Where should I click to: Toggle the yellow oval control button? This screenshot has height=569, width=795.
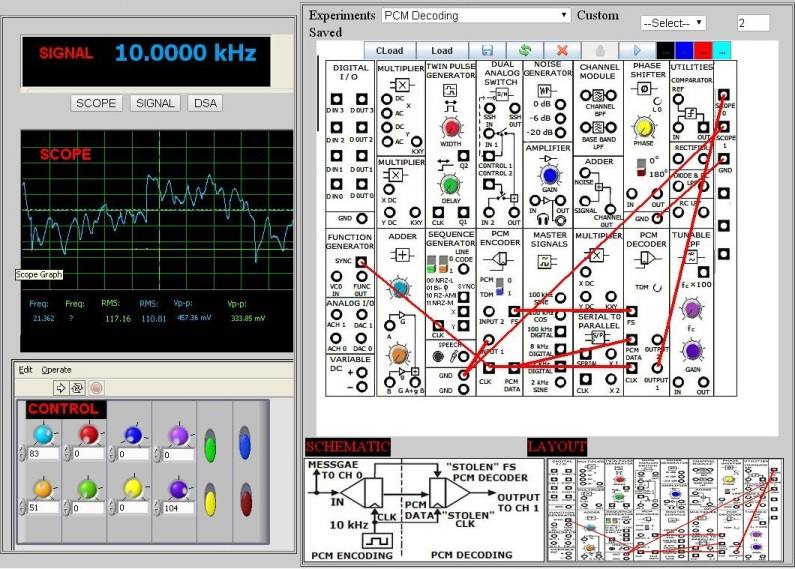point(210,500)
